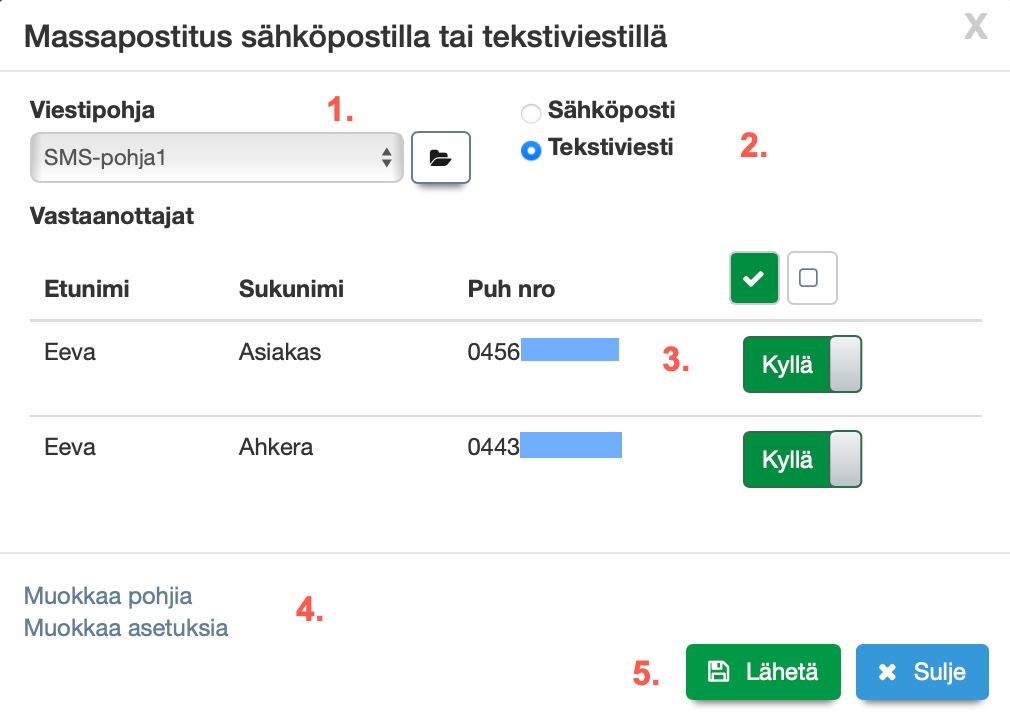Click the Asiakas surname cell

(280, 352)
